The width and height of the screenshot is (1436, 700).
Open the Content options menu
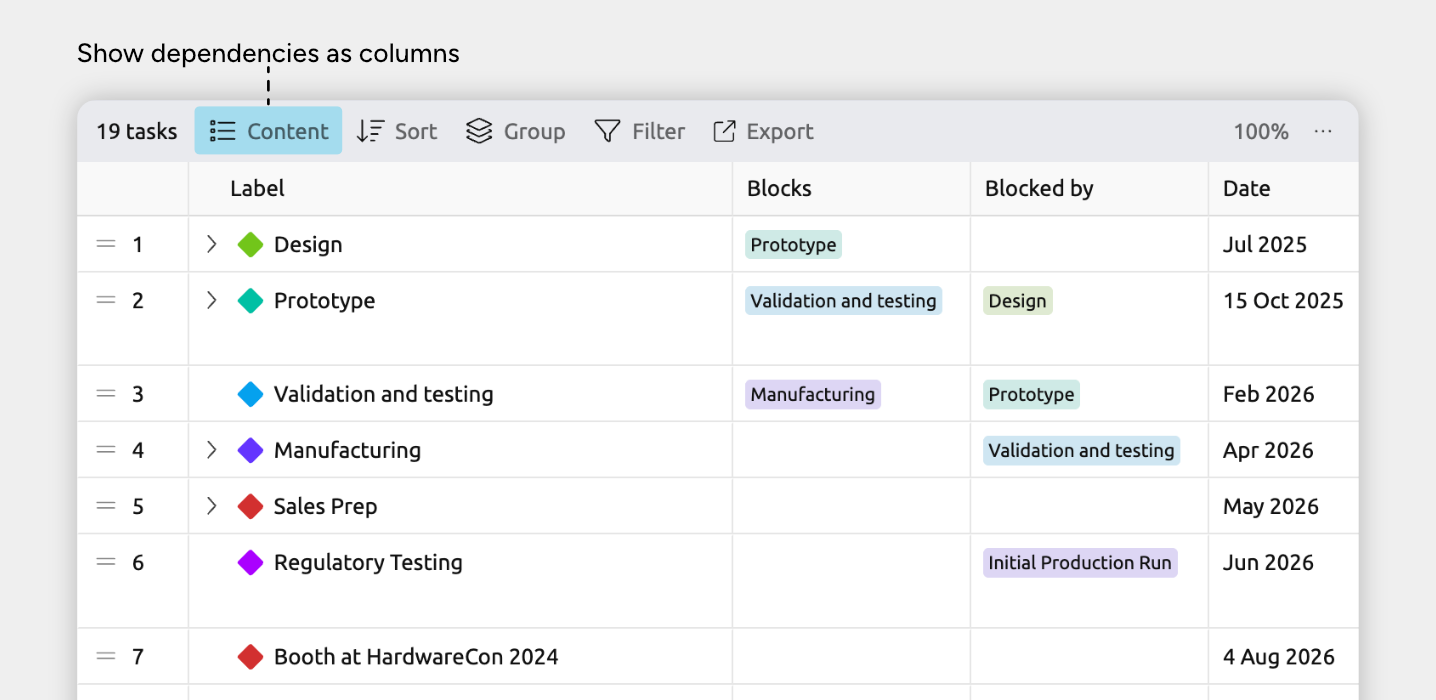268,131
